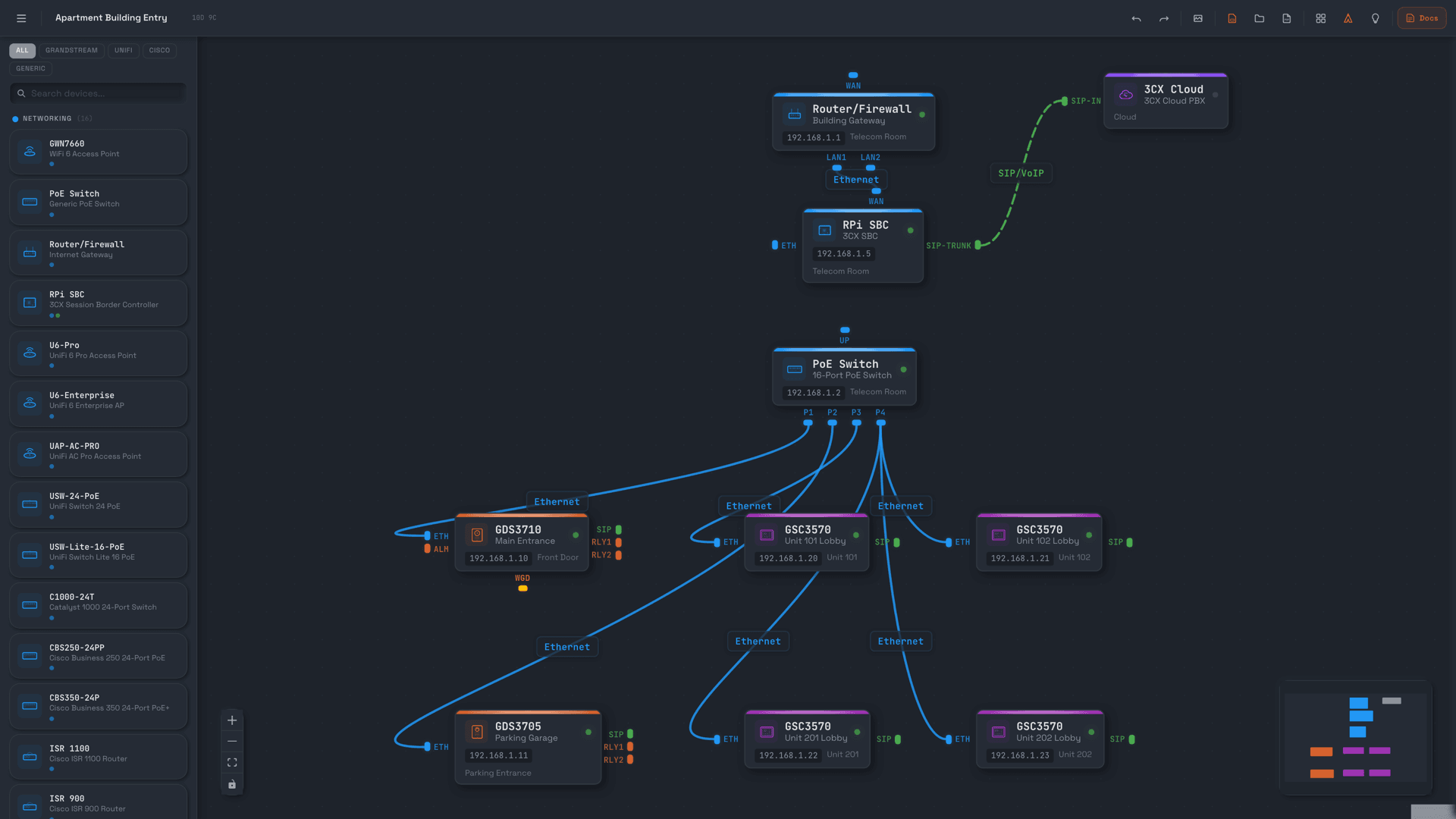
Task: Click the lightbulb tips icon
Action: 1375,18
